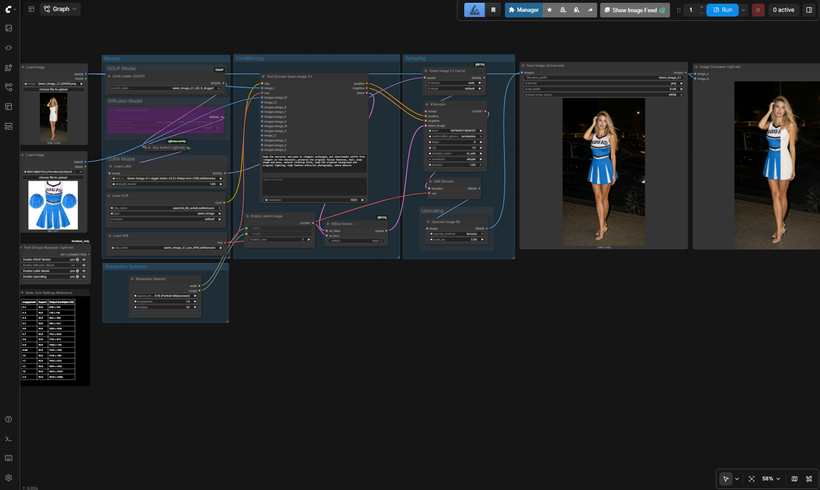This screenshot has height=490, width=820.
Task: Select the canvas pointer mode button
Action: click(725, 478)
